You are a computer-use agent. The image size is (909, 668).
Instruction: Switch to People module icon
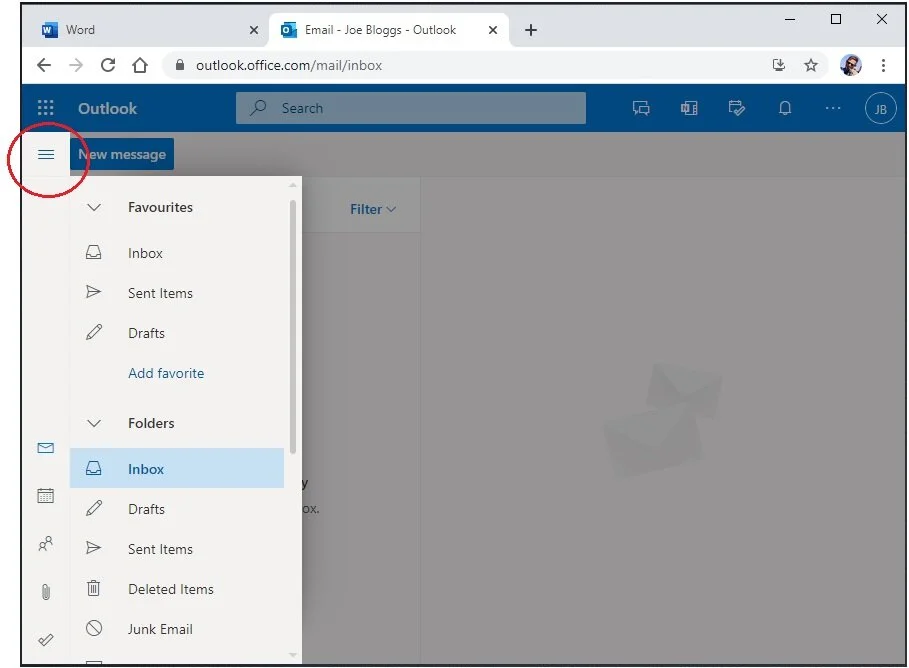(x=46, y=544)
